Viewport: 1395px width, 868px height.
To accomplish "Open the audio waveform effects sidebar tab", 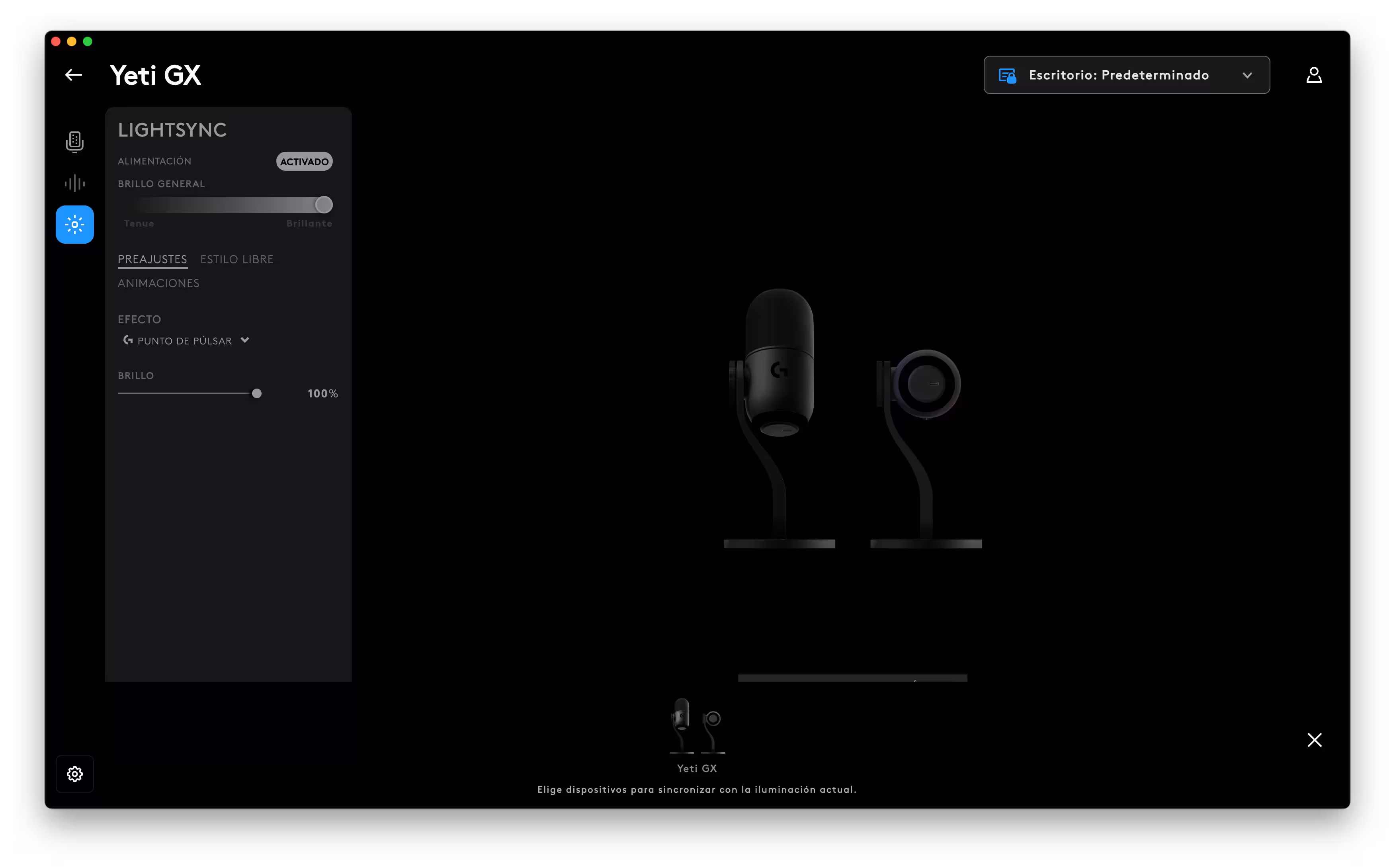I will 74,184.
